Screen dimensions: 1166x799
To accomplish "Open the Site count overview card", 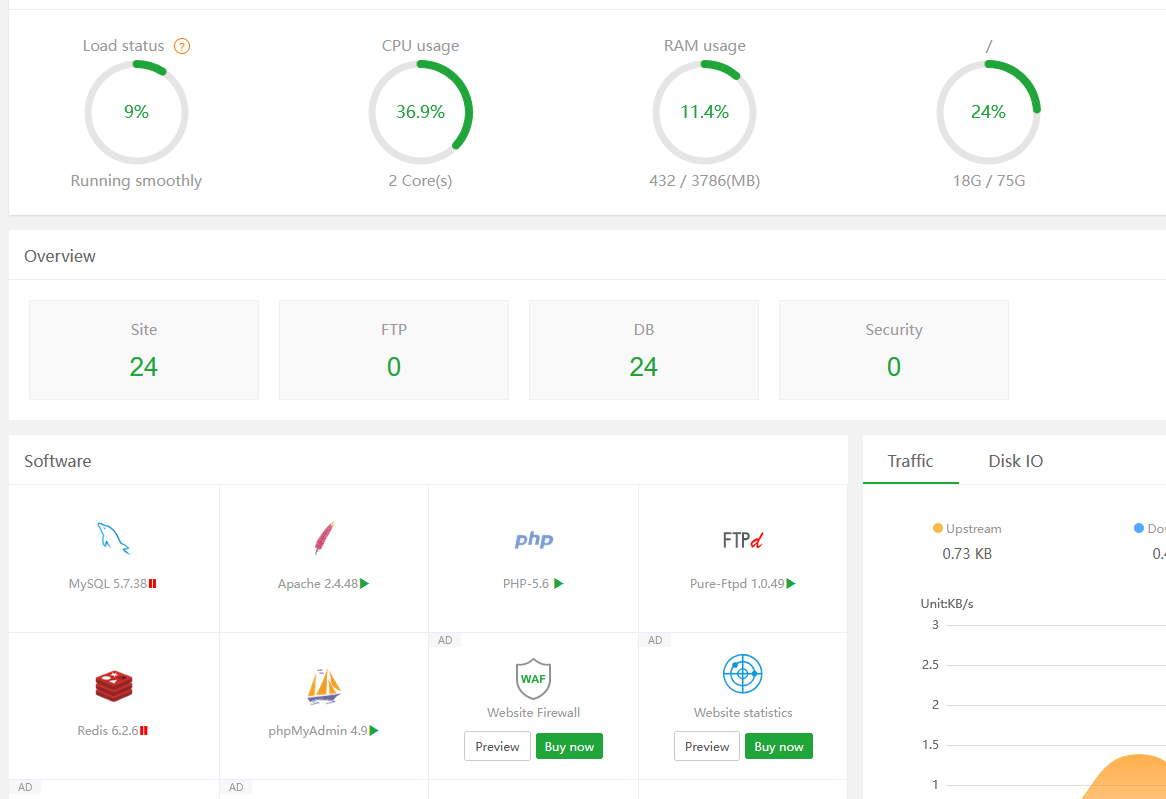I will point(144,350).
